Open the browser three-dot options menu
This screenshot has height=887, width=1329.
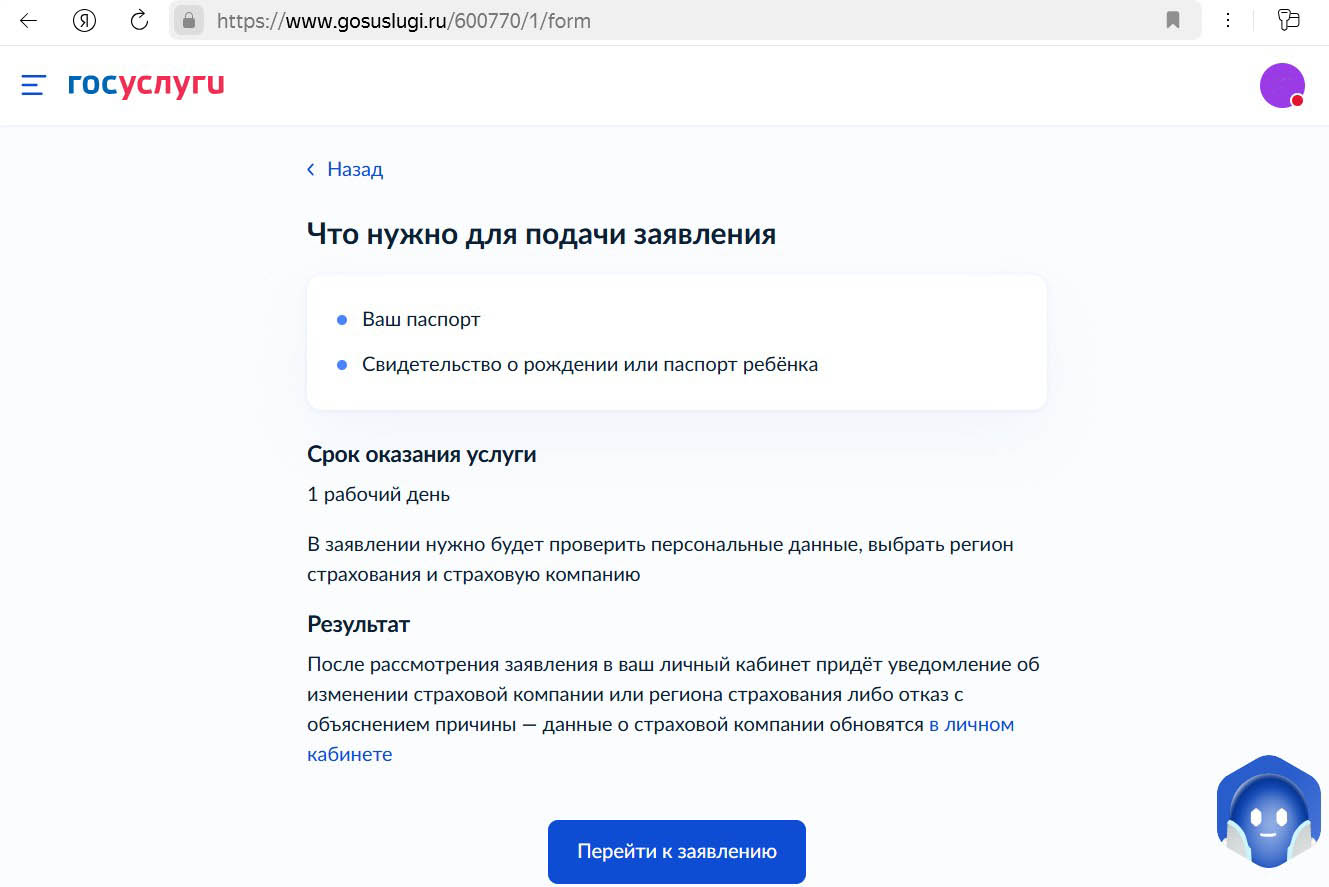[1228, 20]
